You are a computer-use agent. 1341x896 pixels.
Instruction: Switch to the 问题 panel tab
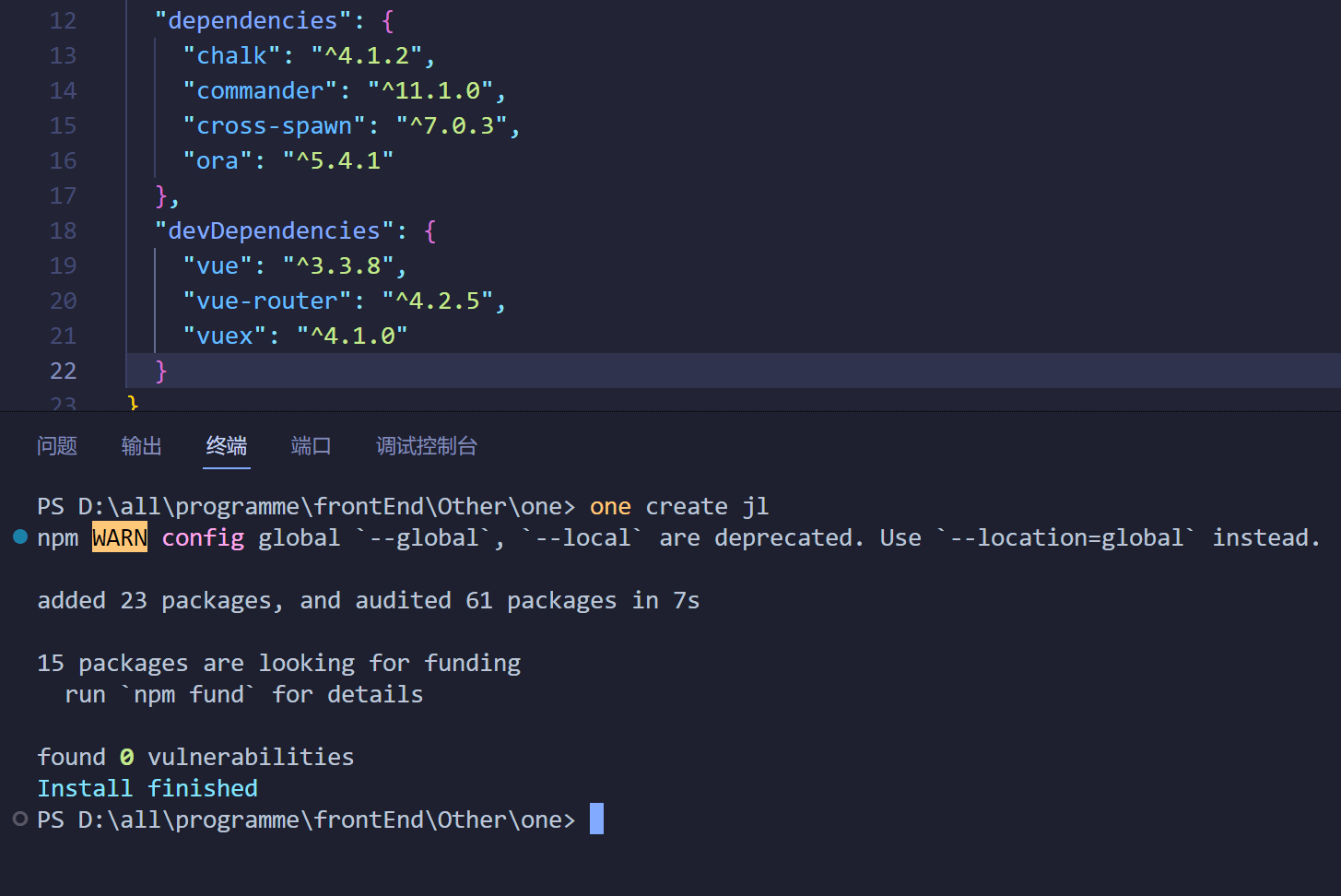[x=57, y=446]
